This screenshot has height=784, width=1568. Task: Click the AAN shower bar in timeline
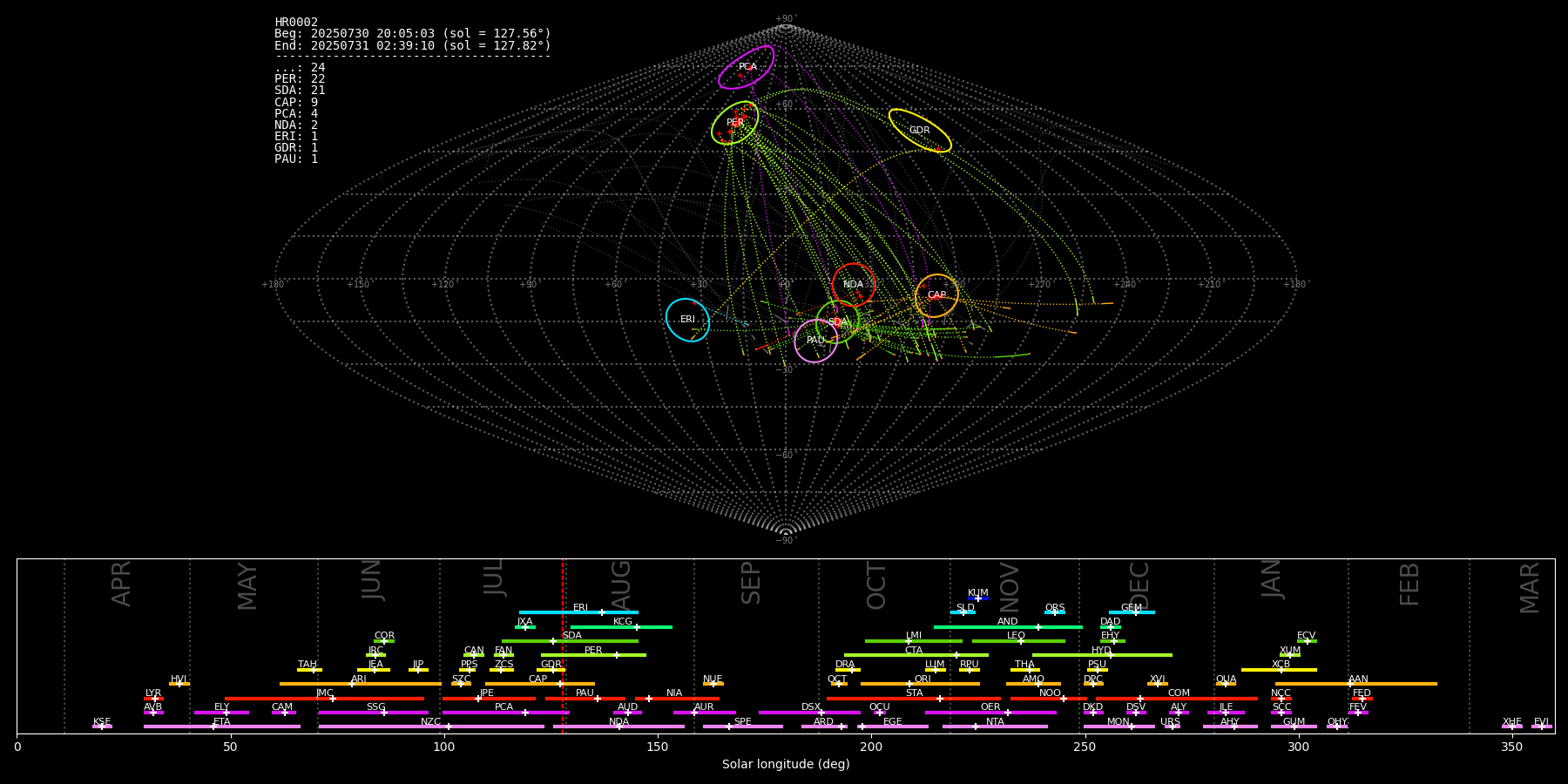pos(1356,684)
